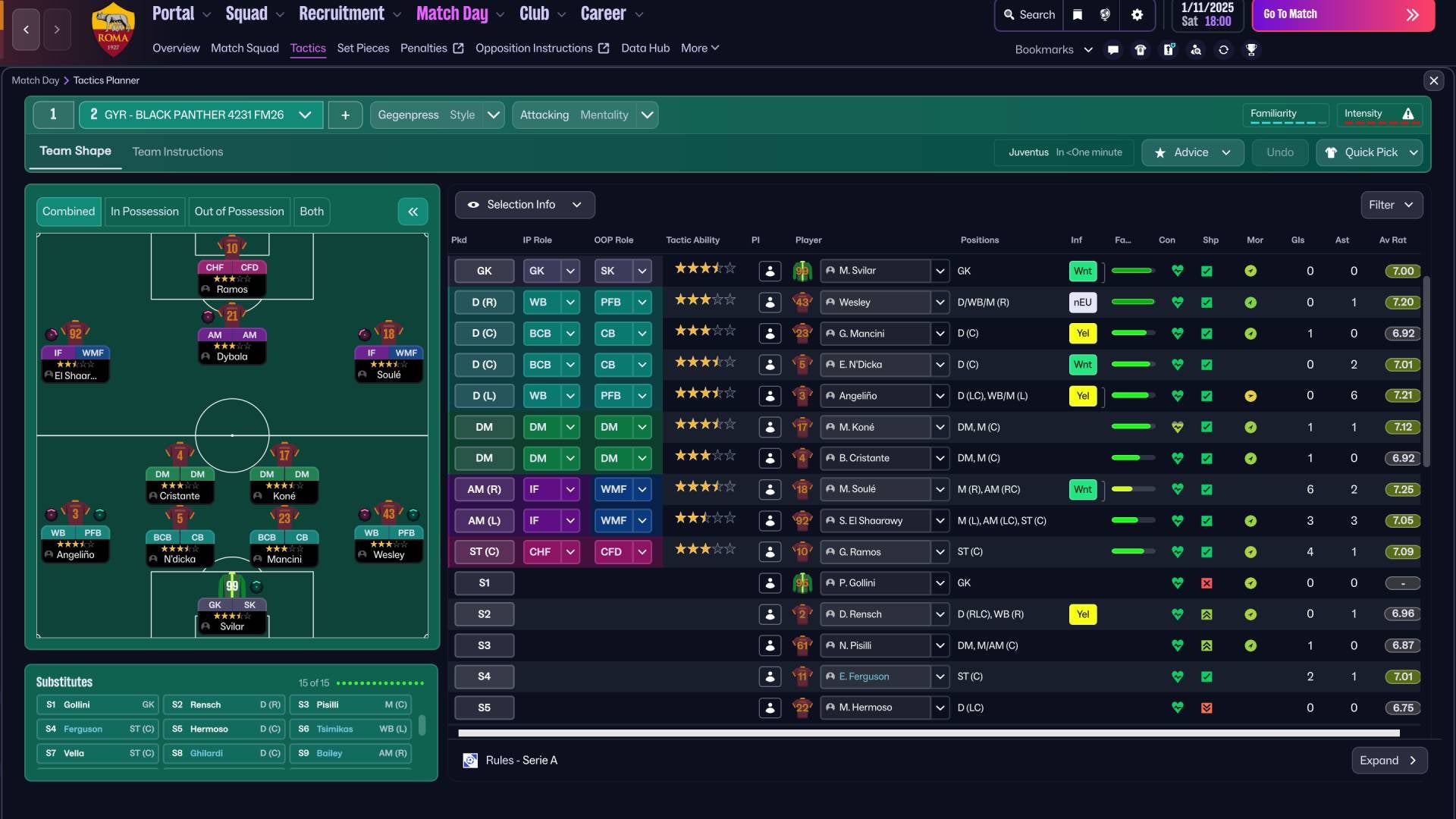Click the Selection Info eye toggle
Screen dimensions: 1456x819
point(472,204)
